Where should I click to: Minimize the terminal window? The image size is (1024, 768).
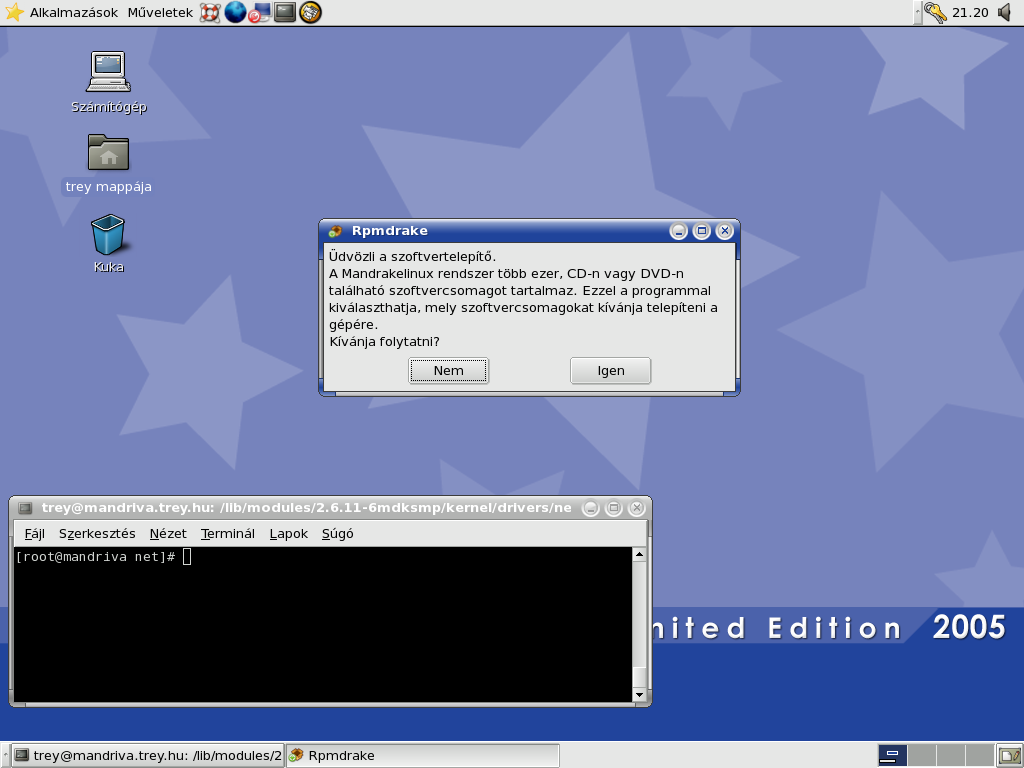coord(590,508)
